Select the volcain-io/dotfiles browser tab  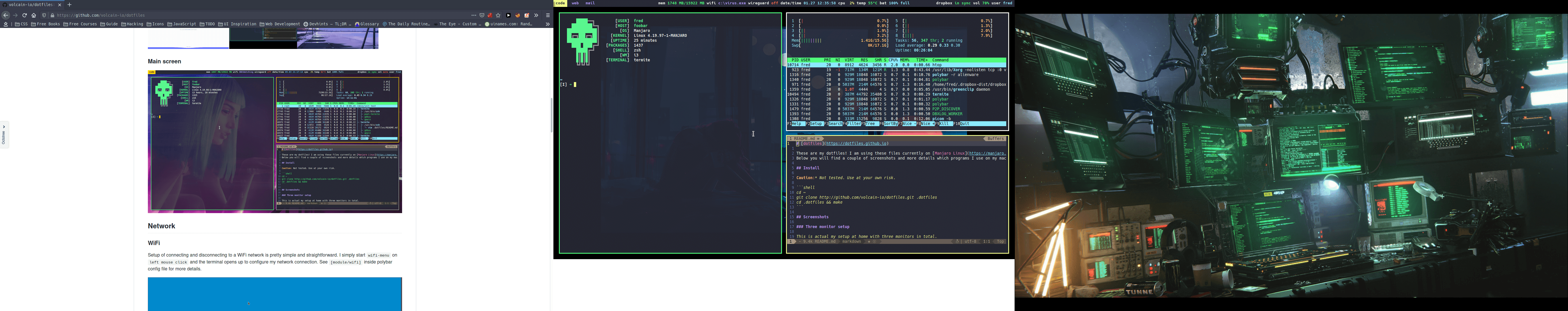coord(31,4)
